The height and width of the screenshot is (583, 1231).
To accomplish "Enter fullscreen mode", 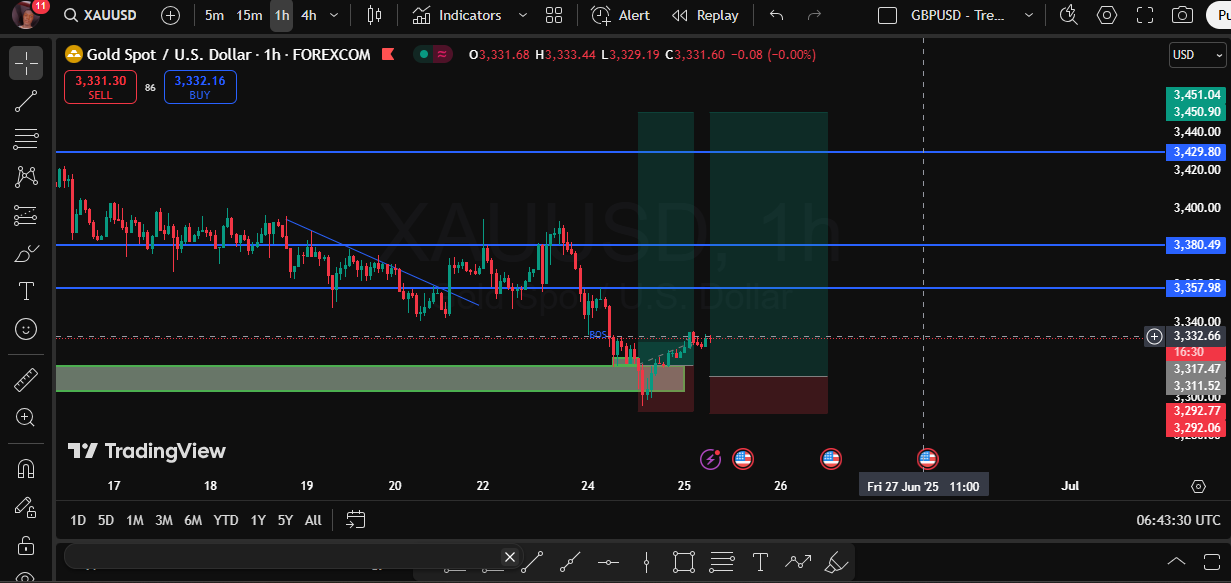I will point(1145,15).
